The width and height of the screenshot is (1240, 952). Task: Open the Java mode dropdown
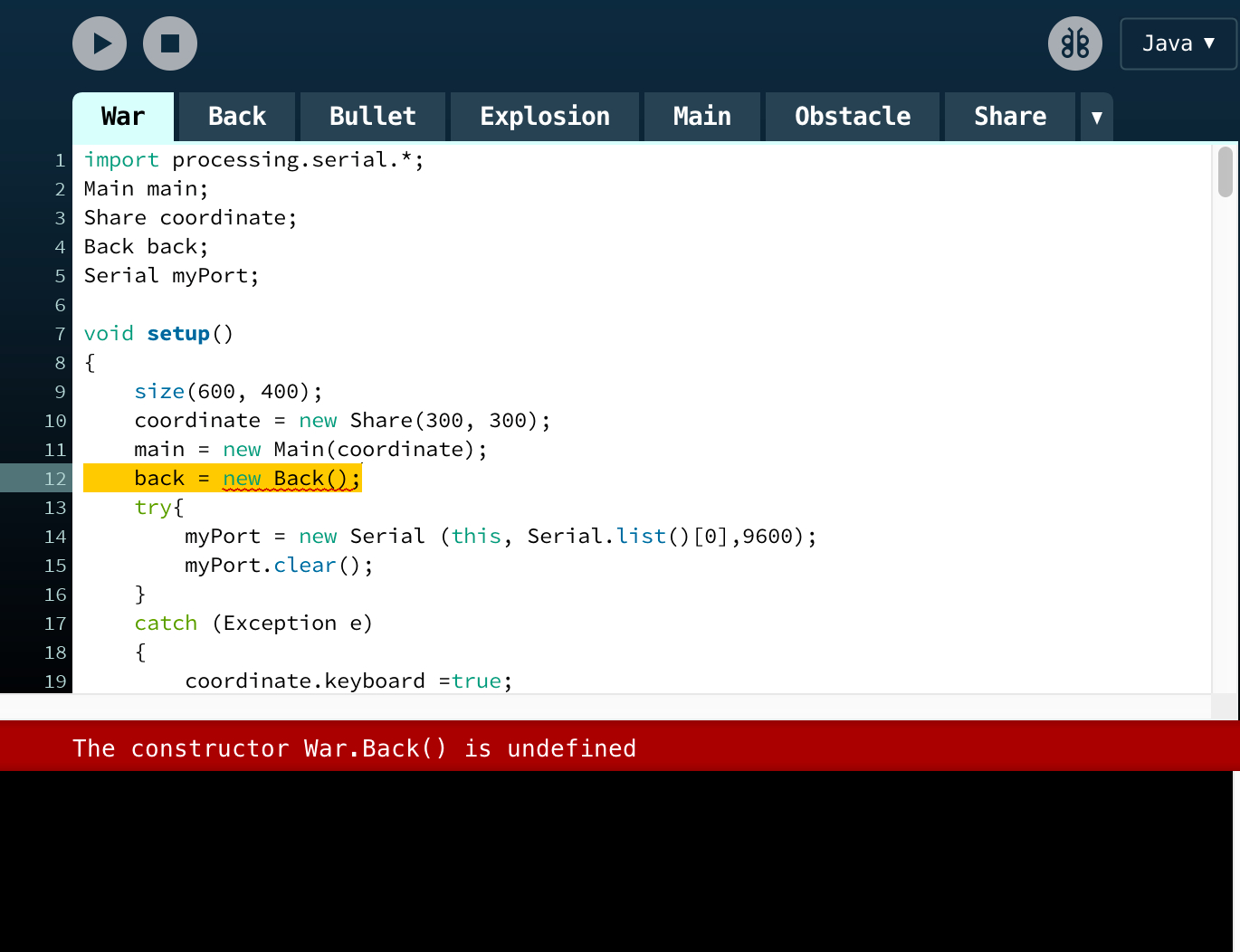point(1178,43)
